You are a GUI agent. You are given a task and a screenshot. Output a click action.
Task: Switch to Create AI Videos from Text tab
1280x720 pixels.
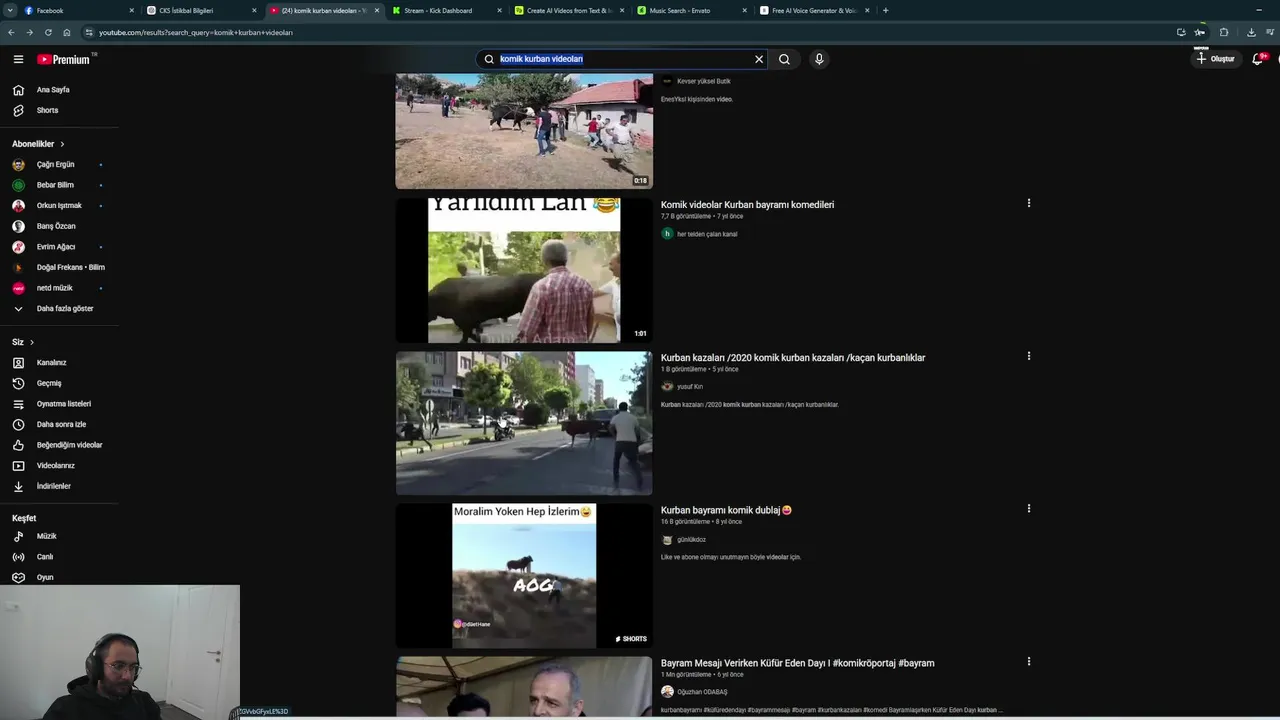568,10
